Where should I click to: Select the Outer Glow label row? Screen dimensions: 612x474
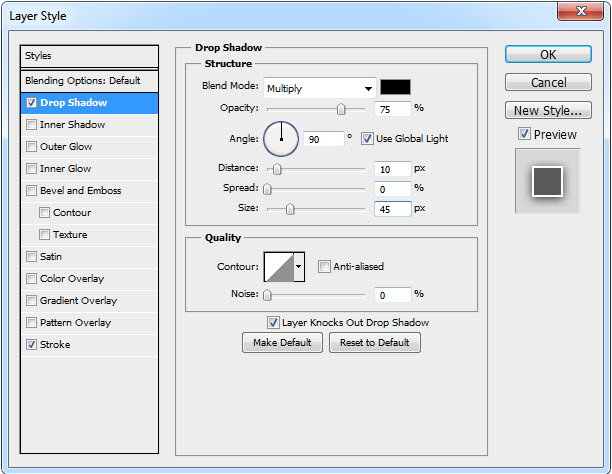pos(66,147)
